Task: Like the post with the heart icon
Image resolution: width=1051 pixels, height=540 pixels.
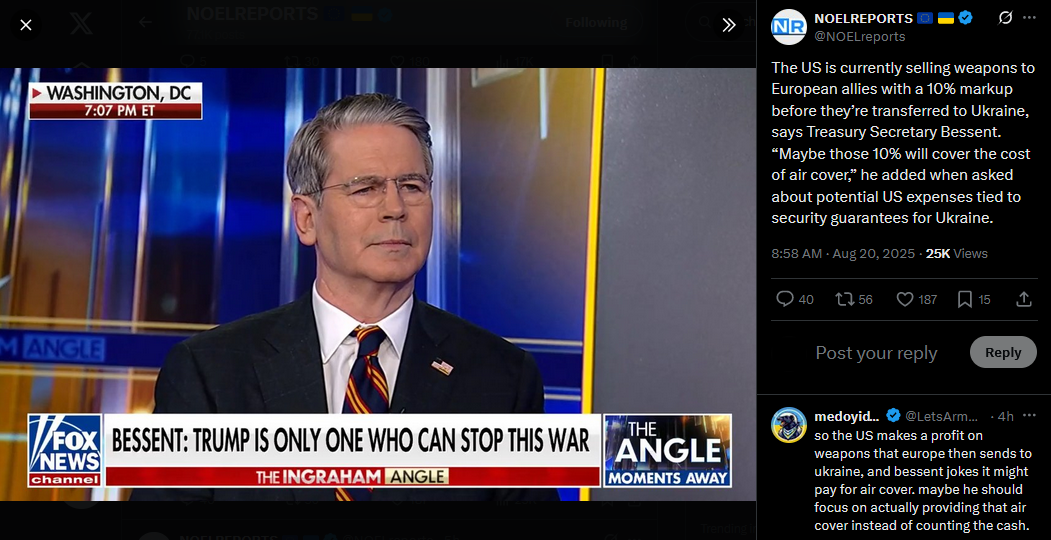Action: tap(916, 299)
